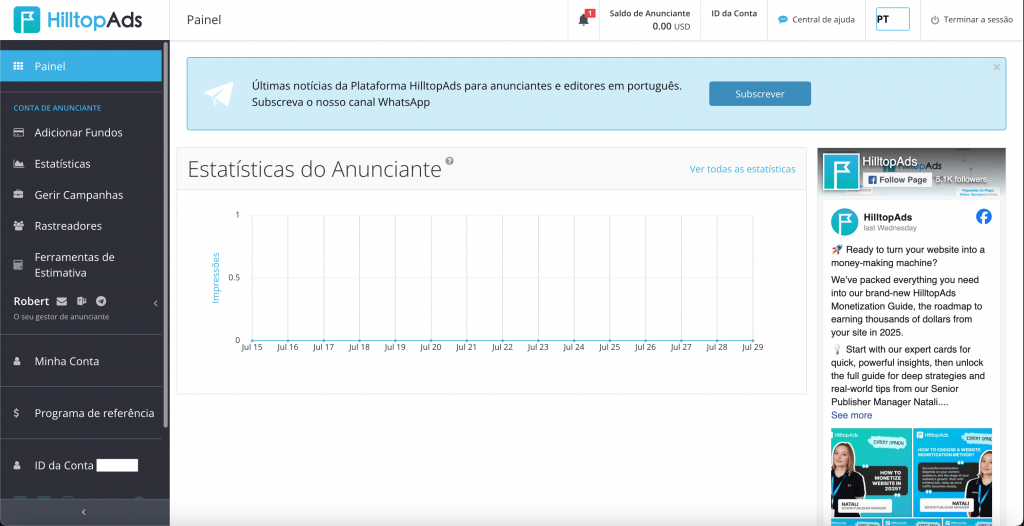The image size is (1024, 526).
Task: Collapse the sidebar with bottom arrow
Action: [84, 512]
